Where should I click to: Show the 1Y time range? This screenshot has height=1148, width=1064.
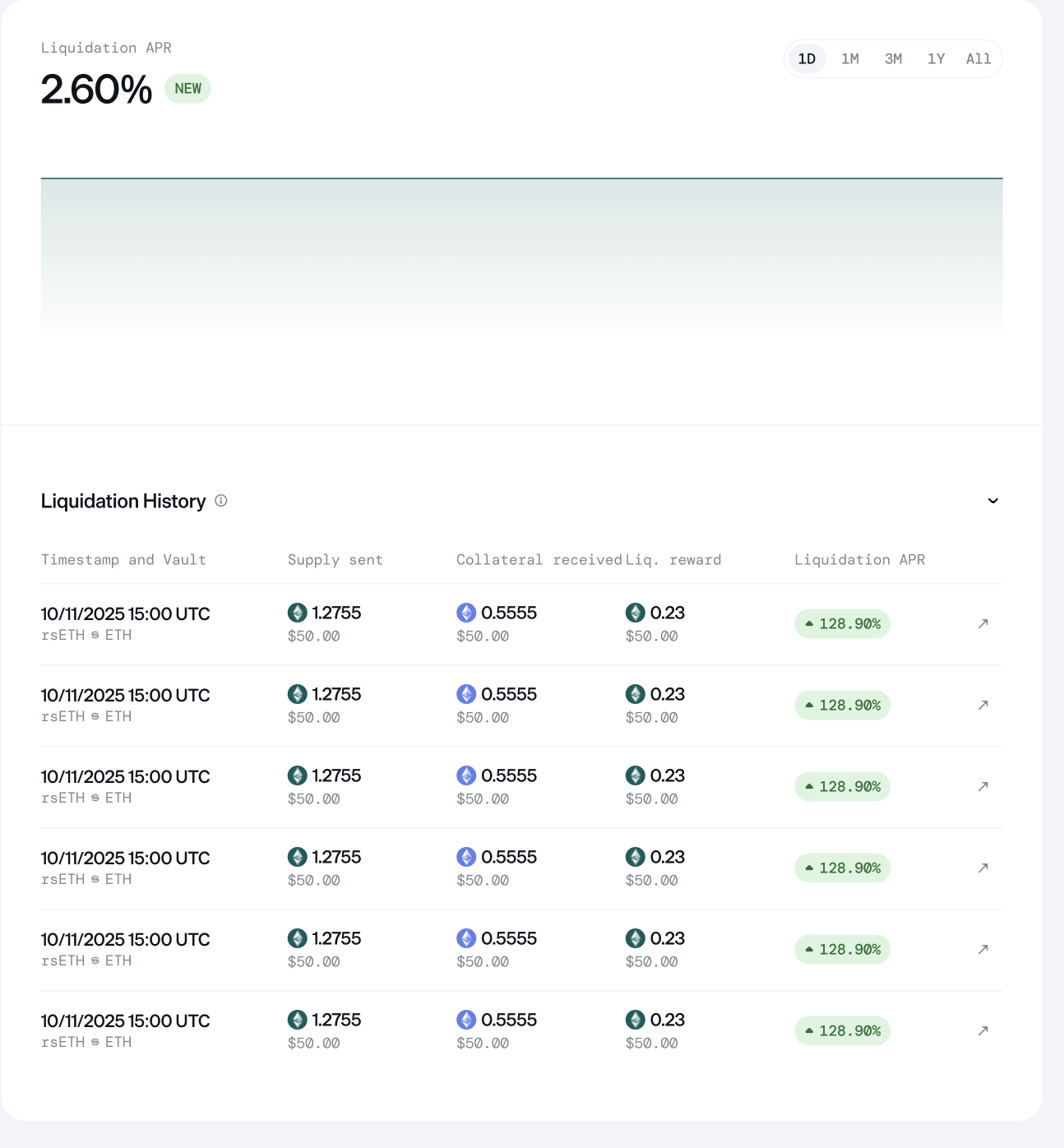click(x=936, y=59)
